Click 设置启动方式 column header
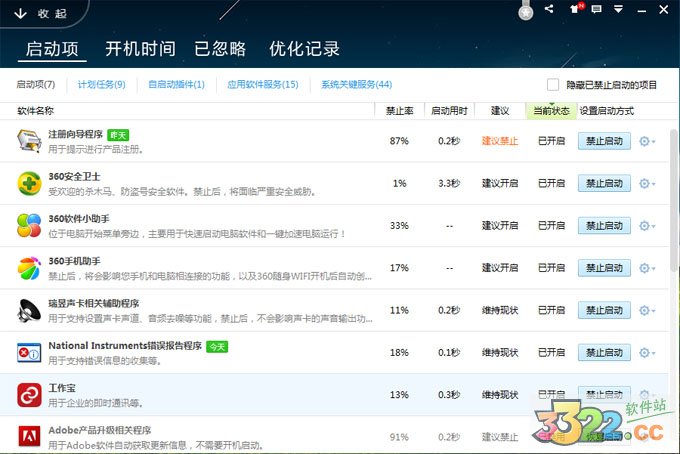The height and width of the screenshot is (454, 680). [x=607, y=111]
